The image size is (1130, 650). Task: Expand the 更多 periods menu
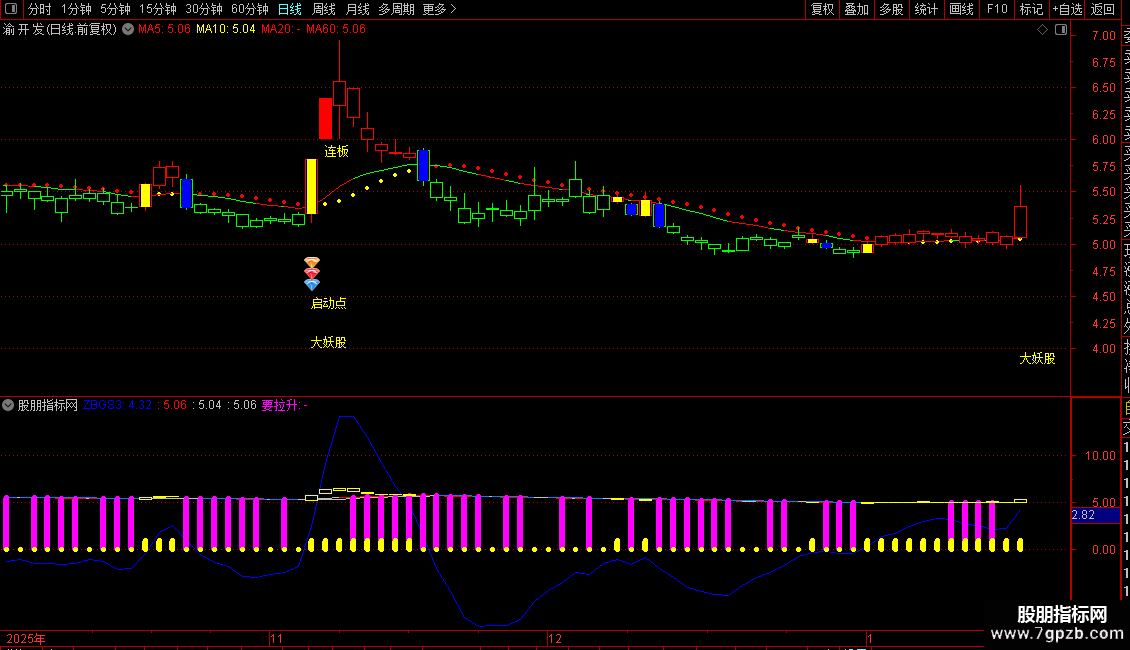(439, 9)
